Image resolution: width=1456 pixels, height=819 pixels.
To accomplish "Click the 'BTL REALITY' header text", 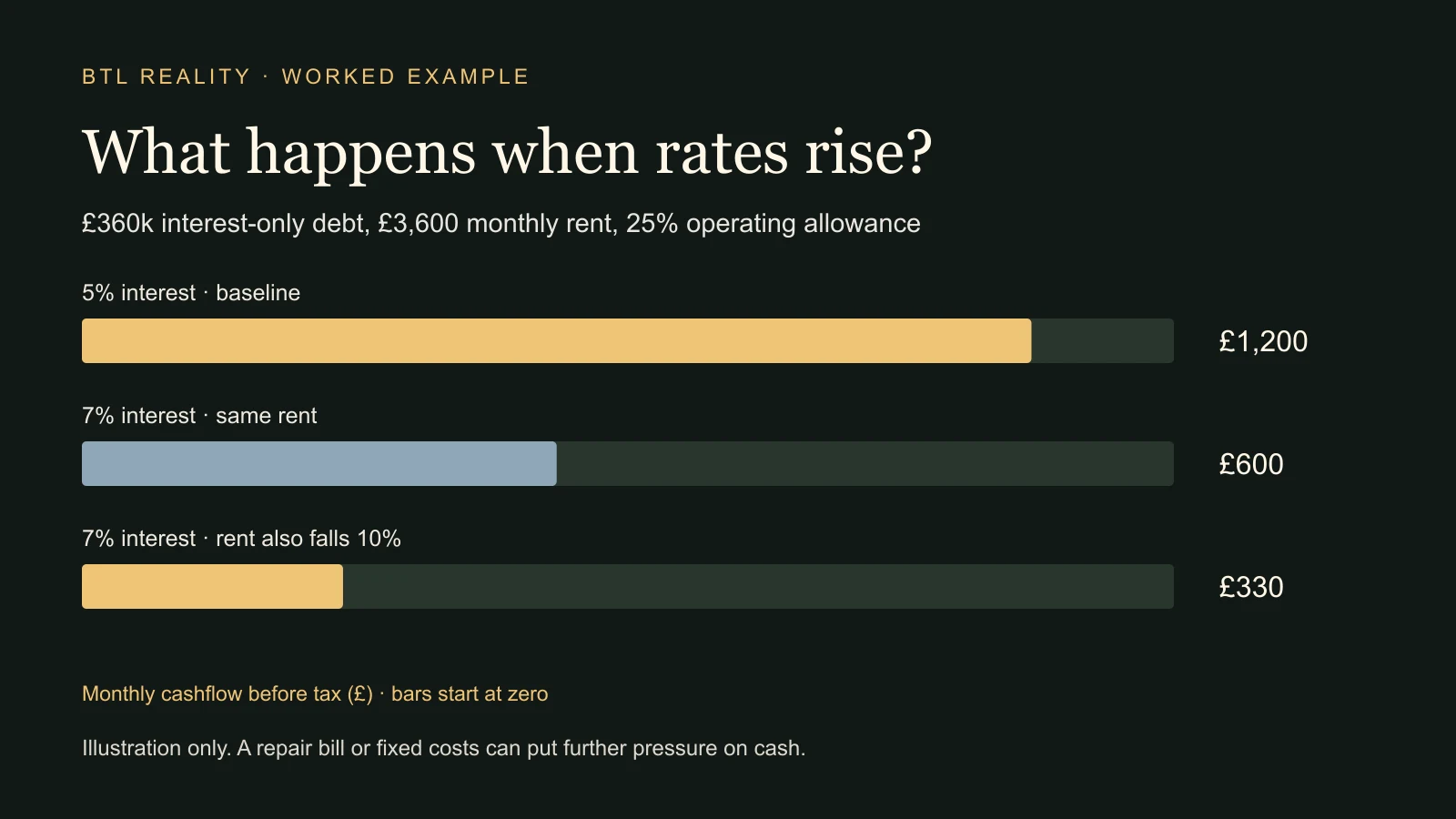I will point(166,76).
